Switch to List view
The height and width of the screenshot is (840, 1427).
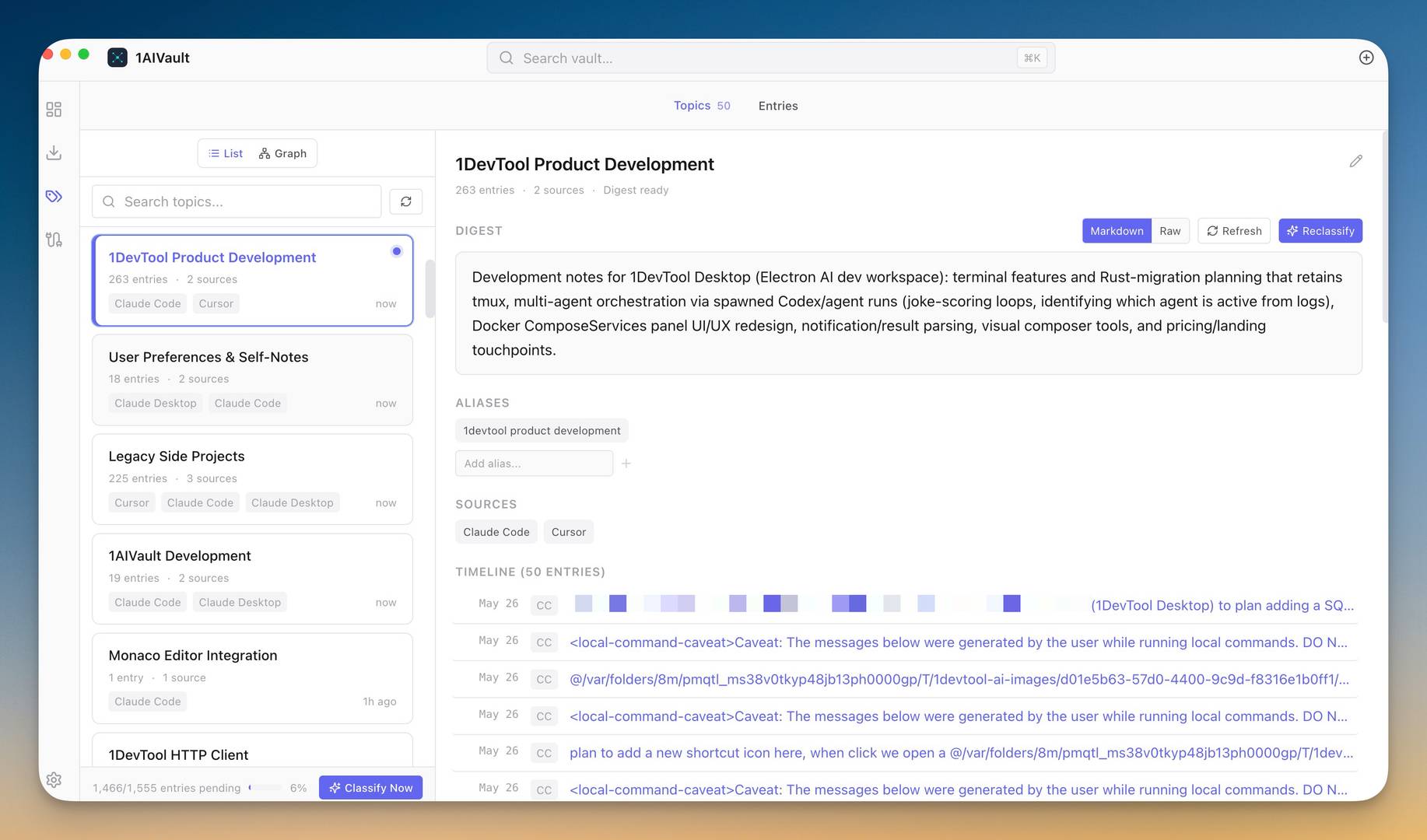click(x=226, y=153)
